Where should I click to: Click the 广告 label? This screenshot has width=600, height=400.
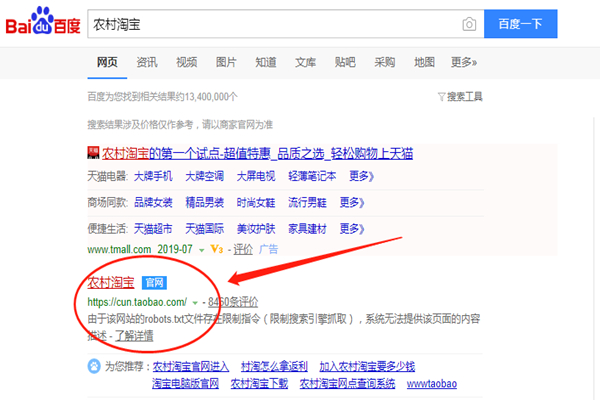268,250
